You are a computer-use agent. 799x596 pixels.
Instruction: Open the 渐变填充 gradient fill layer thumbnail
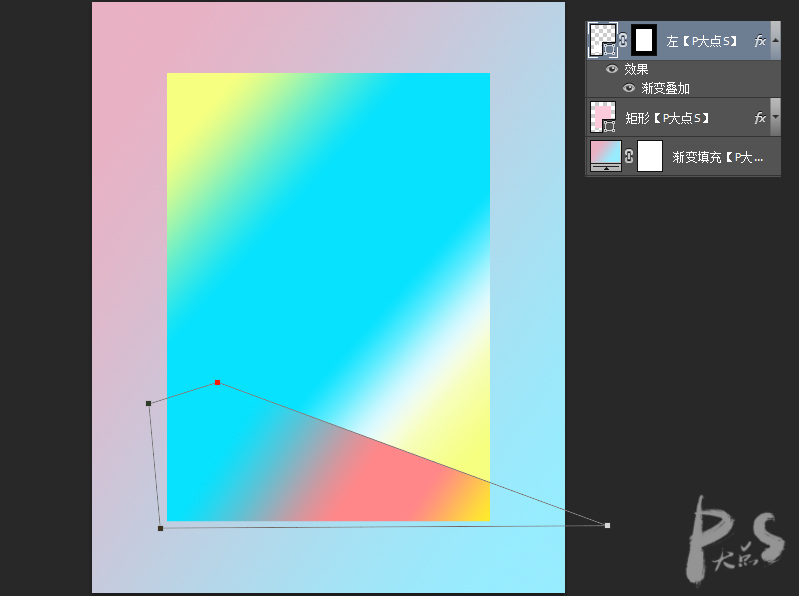coord(606,156)
